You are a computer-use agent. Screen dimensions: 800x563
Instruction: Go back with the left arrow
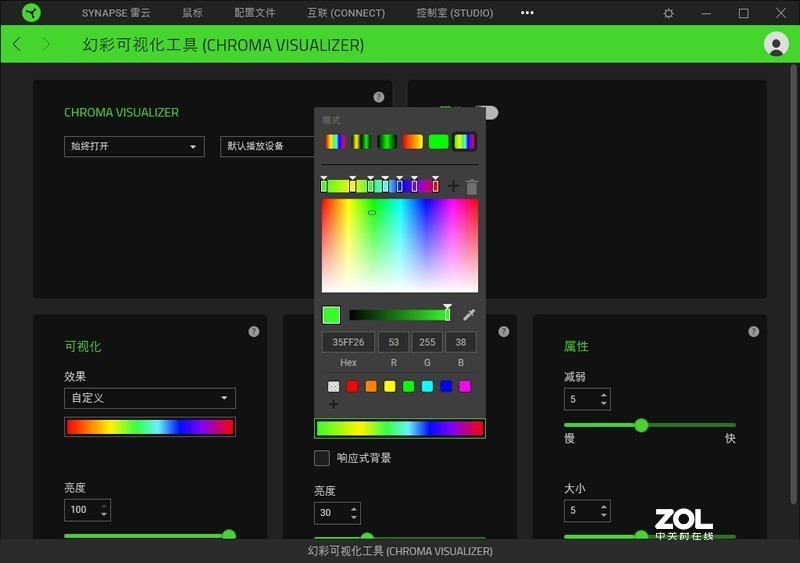[x=17, y=44]
